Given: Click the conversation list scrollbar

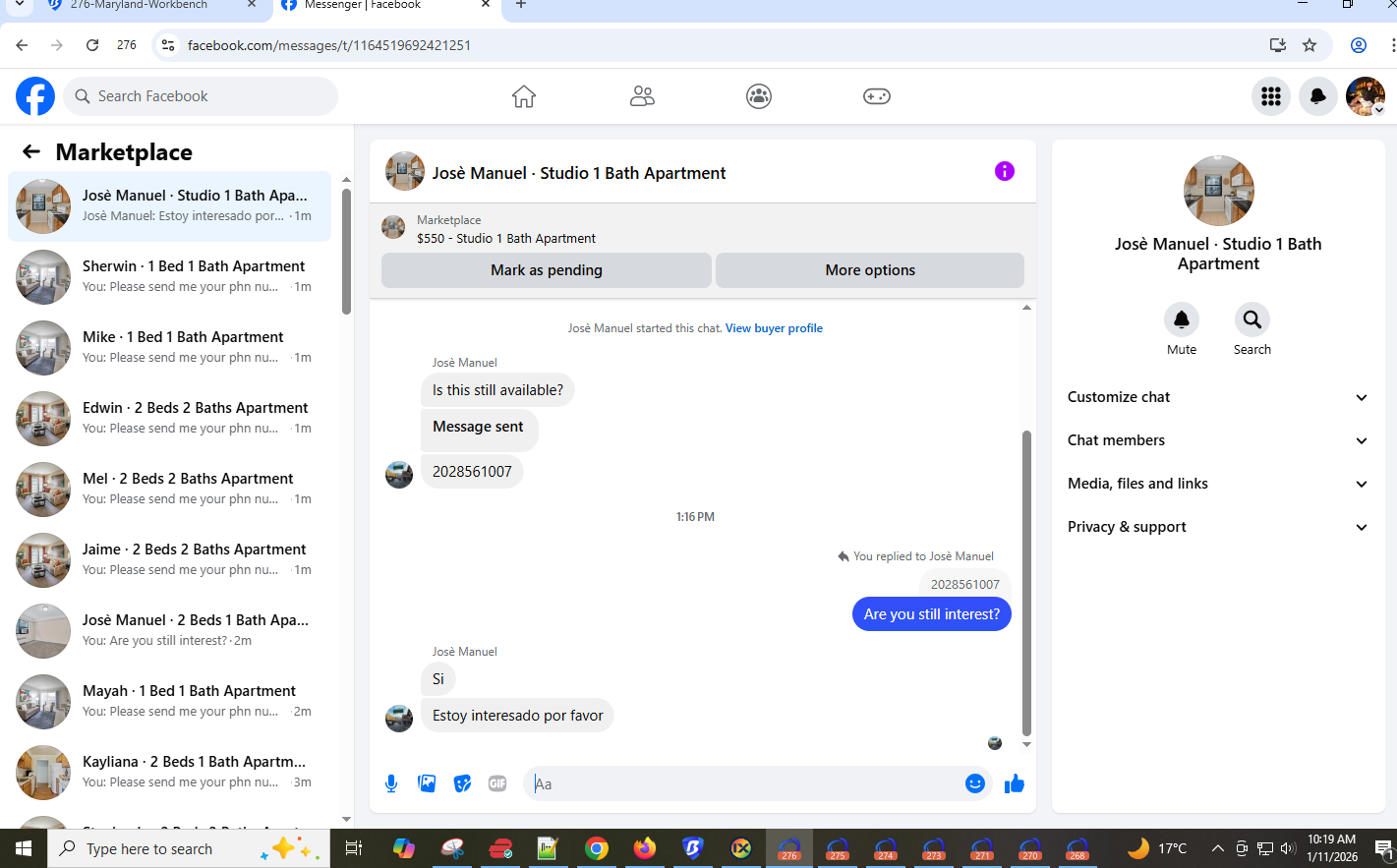Looking at the screenshot, I should pyautogui.click(x=346, y=251).
